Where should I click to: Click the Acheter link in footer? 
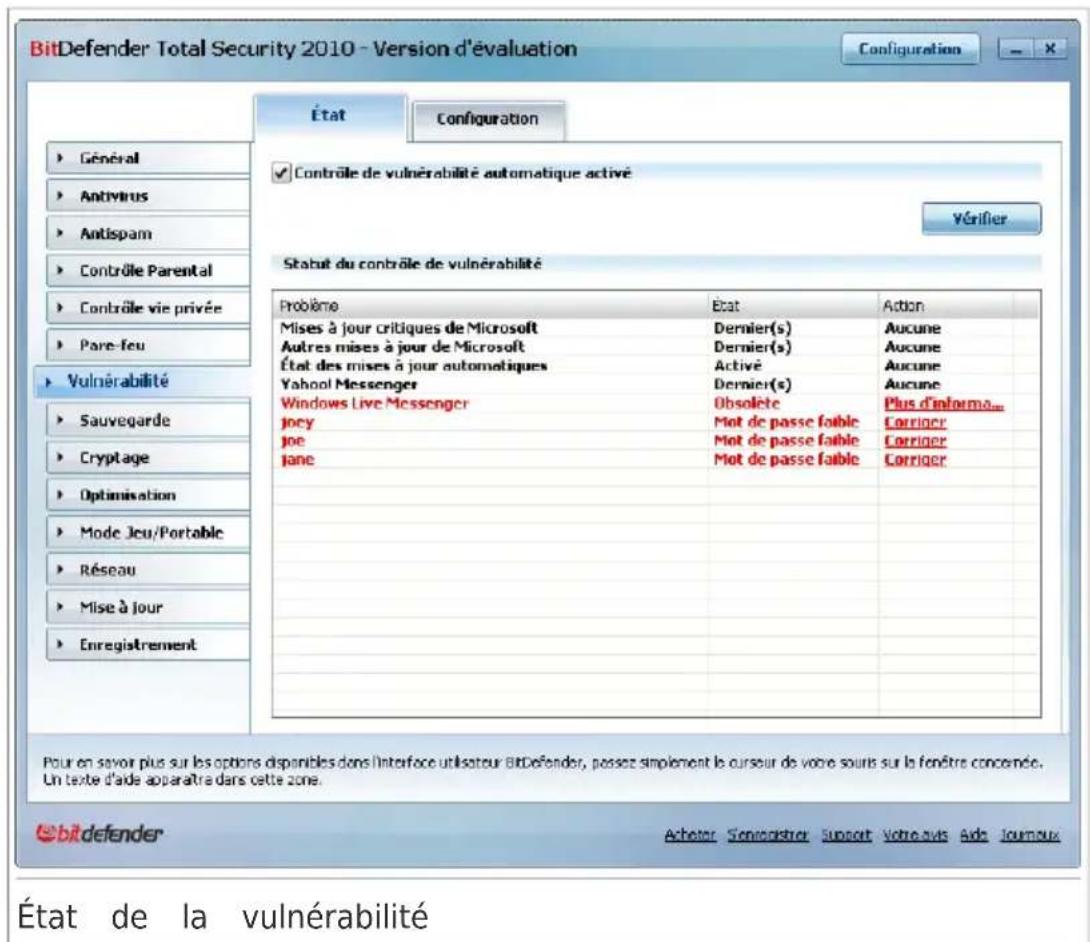[x=690, y=835]
